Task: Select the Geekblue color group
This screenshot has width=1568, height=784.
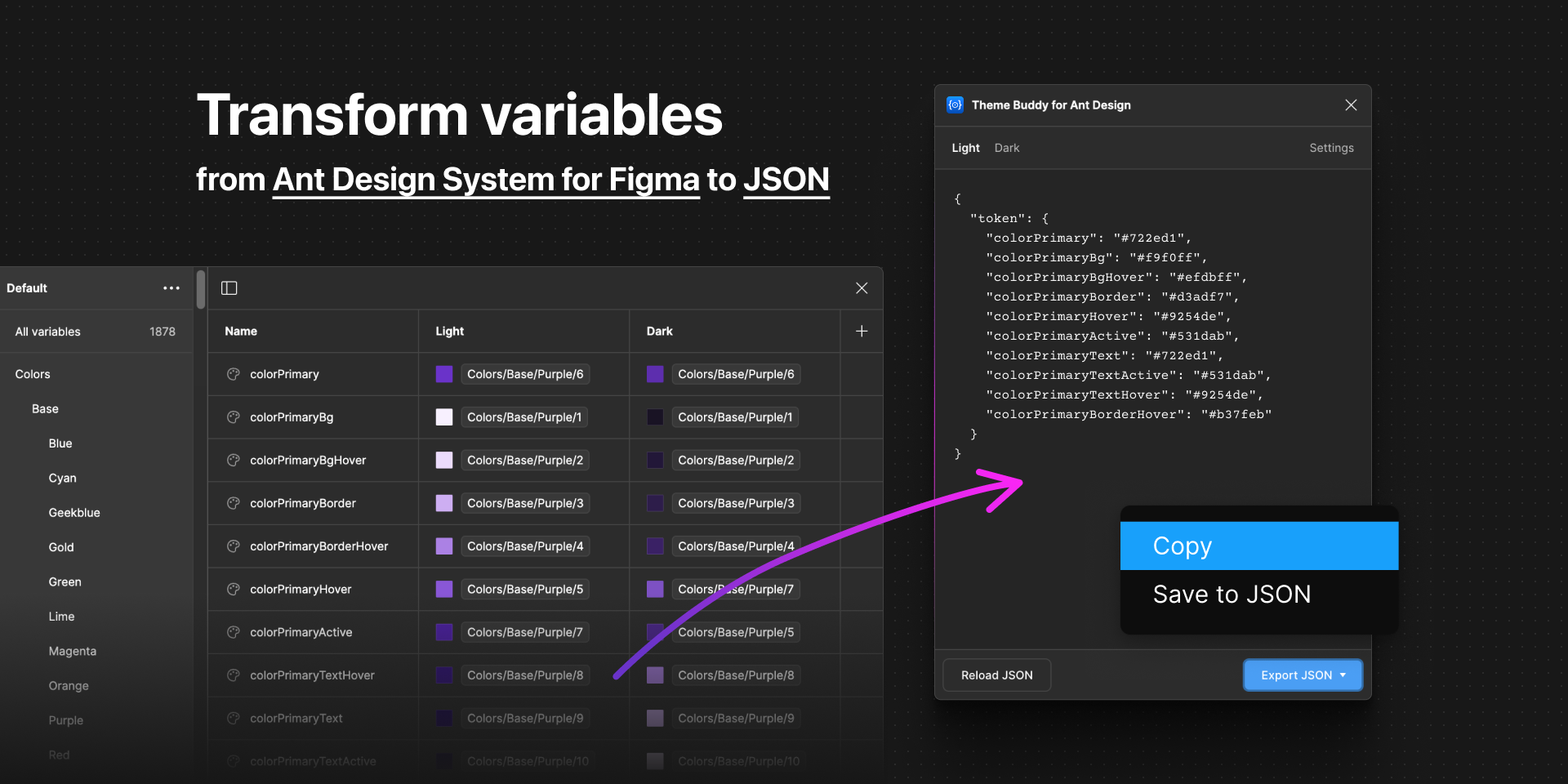Action: 74,512
